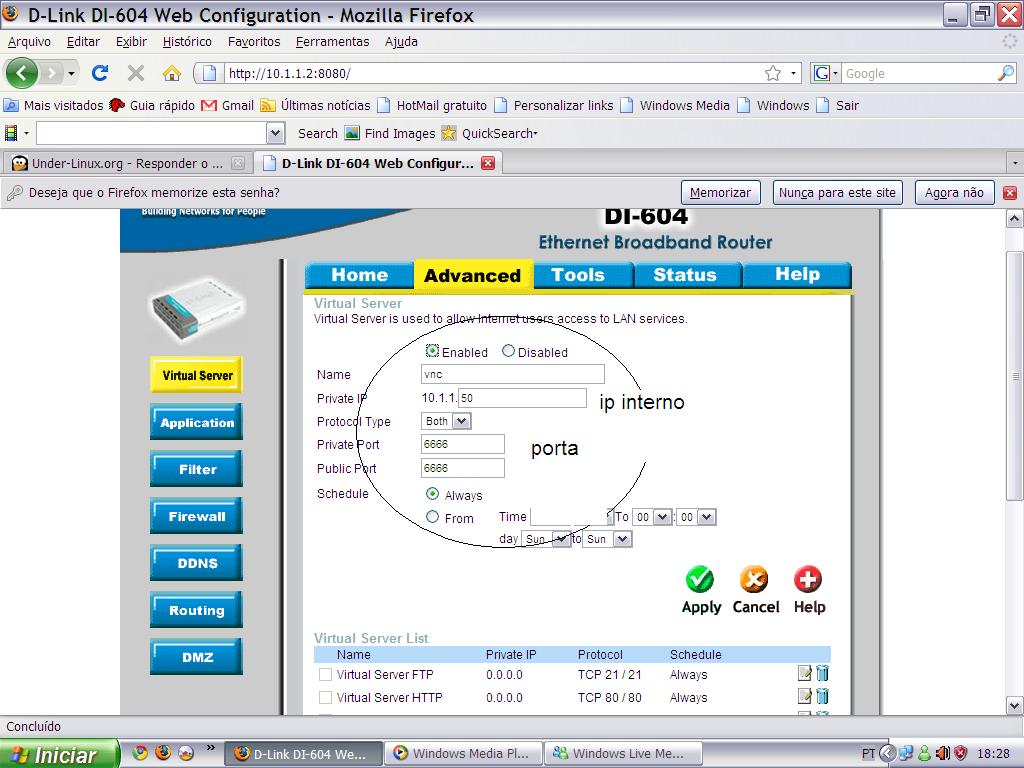
Task: Switch to Under-Linux.org browser tab
Action: tap(127, 163)
